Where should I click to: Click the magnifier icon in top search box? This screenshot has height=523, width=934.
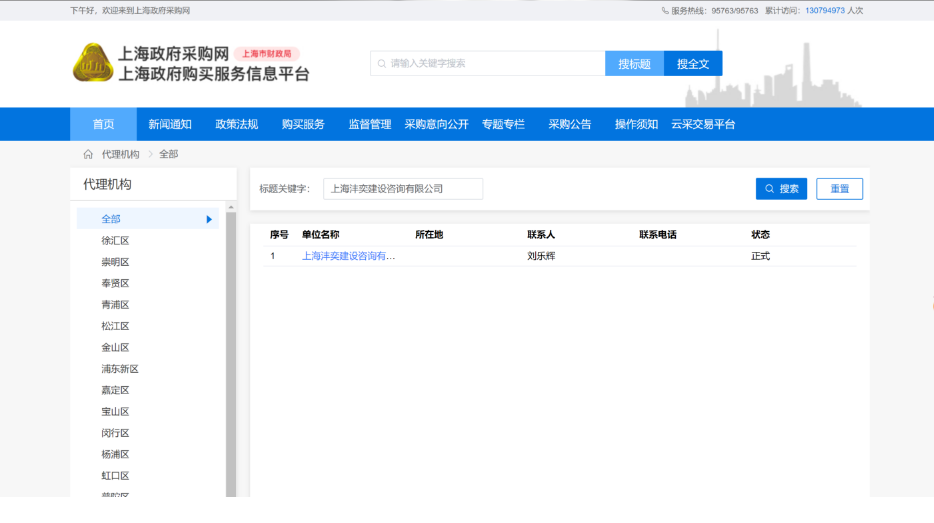pyautogui.click(x=382, y=64)
